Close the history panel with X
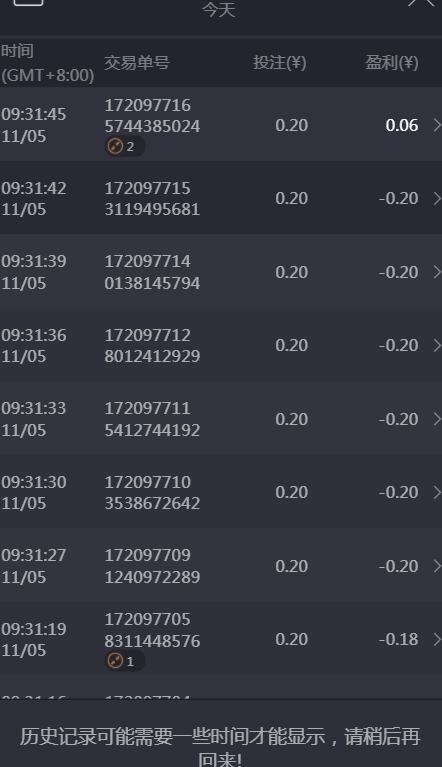The image size is (442, 767). point(420,3)
